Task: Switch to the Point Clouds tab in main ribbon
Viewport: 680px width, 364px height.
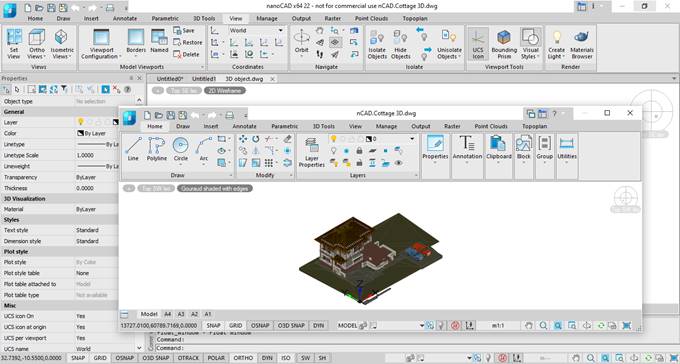Action: click(x=371, y=19)
